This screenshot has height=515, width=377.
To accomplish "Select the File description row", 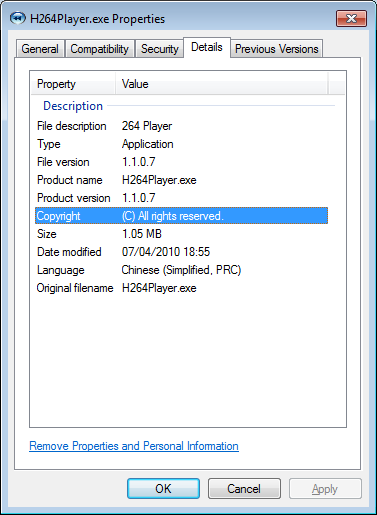I will click(182, 126).
